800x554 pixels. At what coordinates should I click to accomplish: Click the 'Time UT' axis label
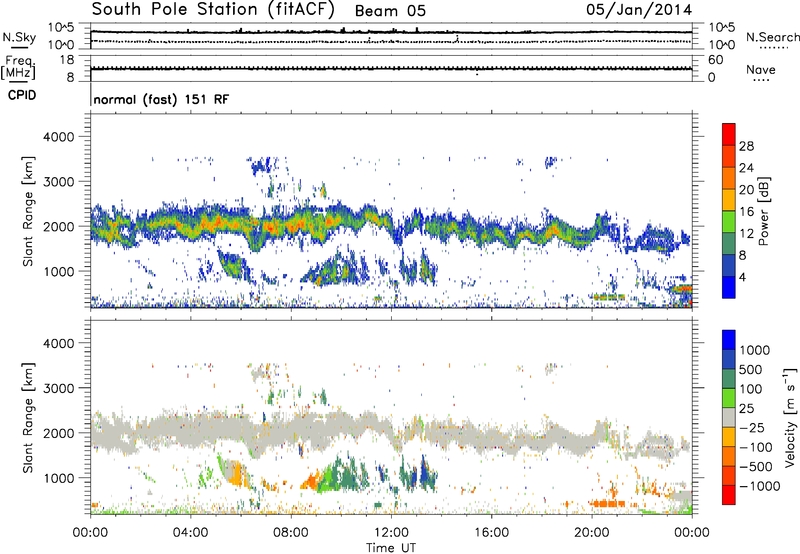pos(391,548)
